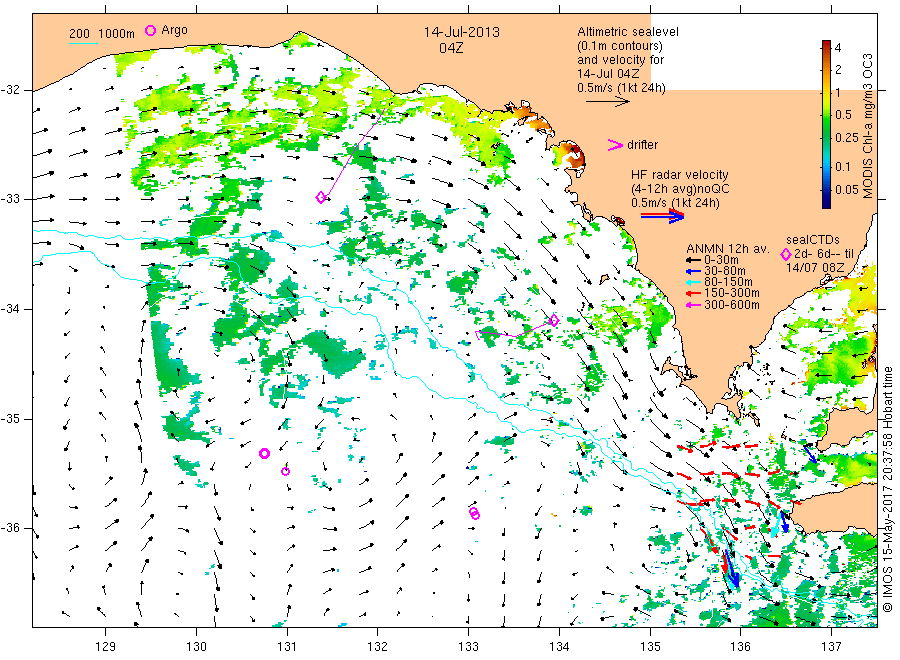The image size is (900, 660).
Task: Click the latitude axis label '-32'
Action: coord(10,90)
